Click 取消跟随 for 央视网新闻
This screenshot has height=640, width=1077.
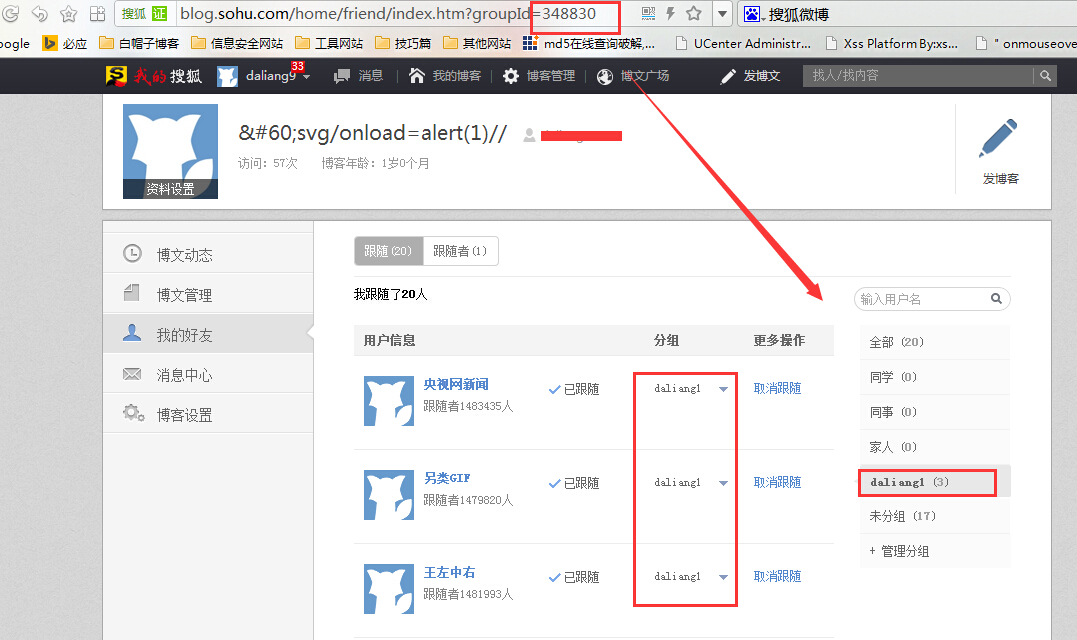coord(778,388)
